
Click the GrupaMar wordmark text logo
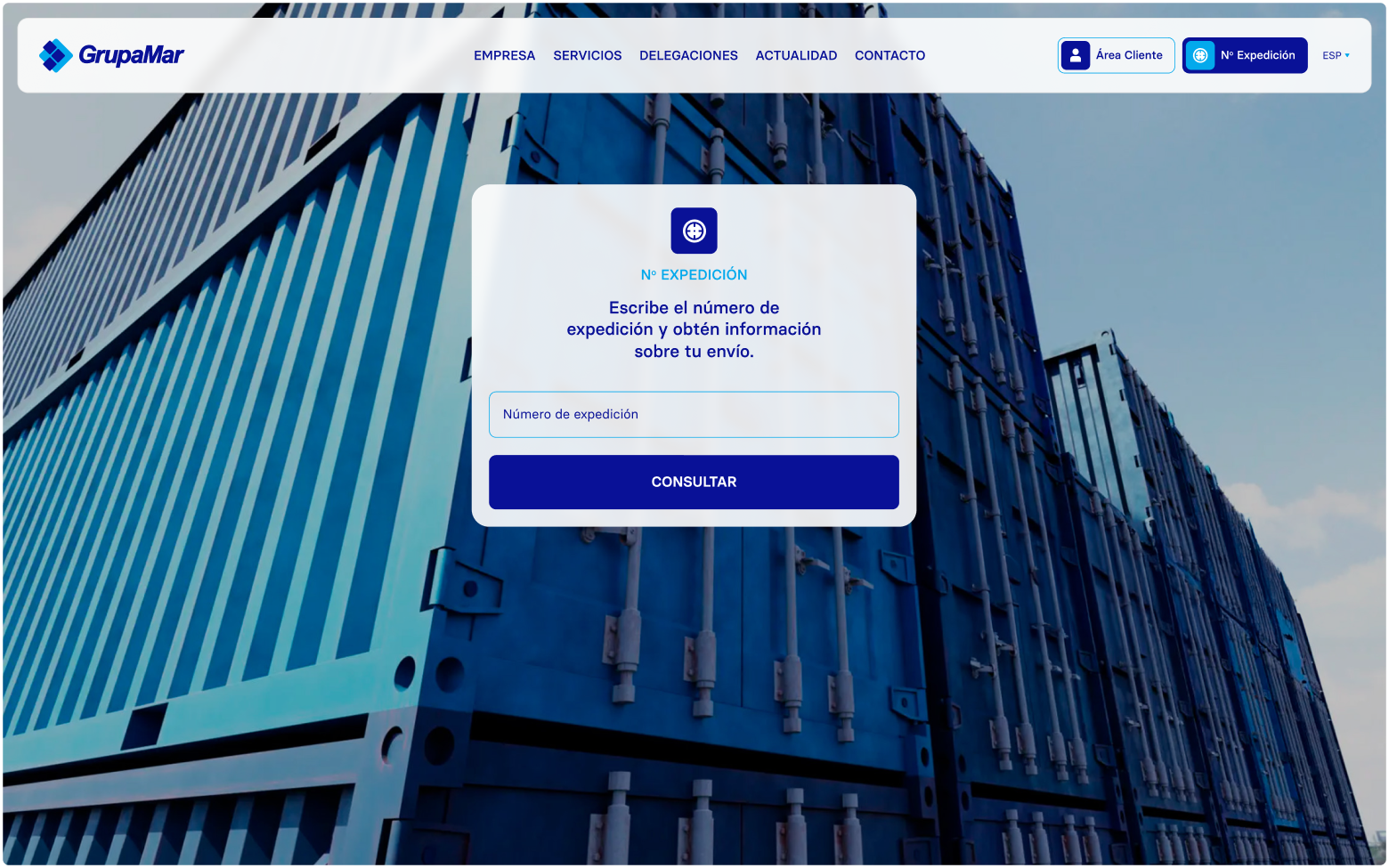130,55
